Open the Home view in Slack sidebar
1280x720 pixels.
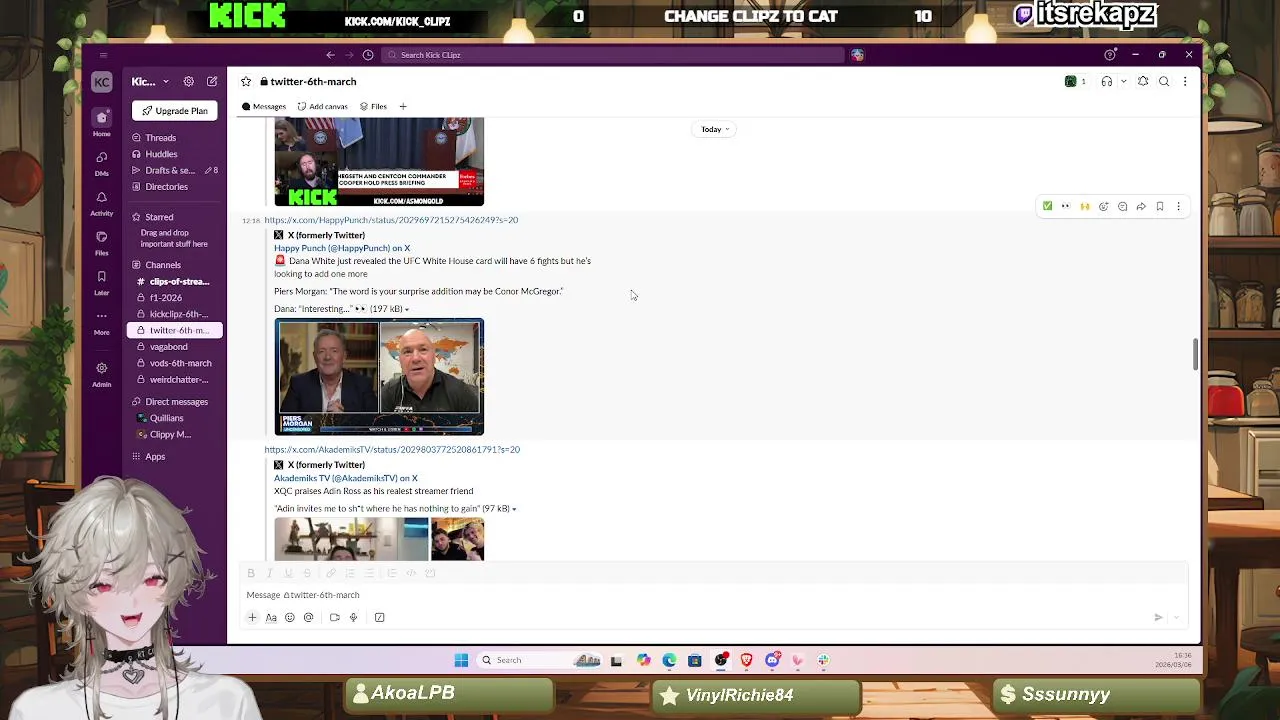click(x=101, y=122)
